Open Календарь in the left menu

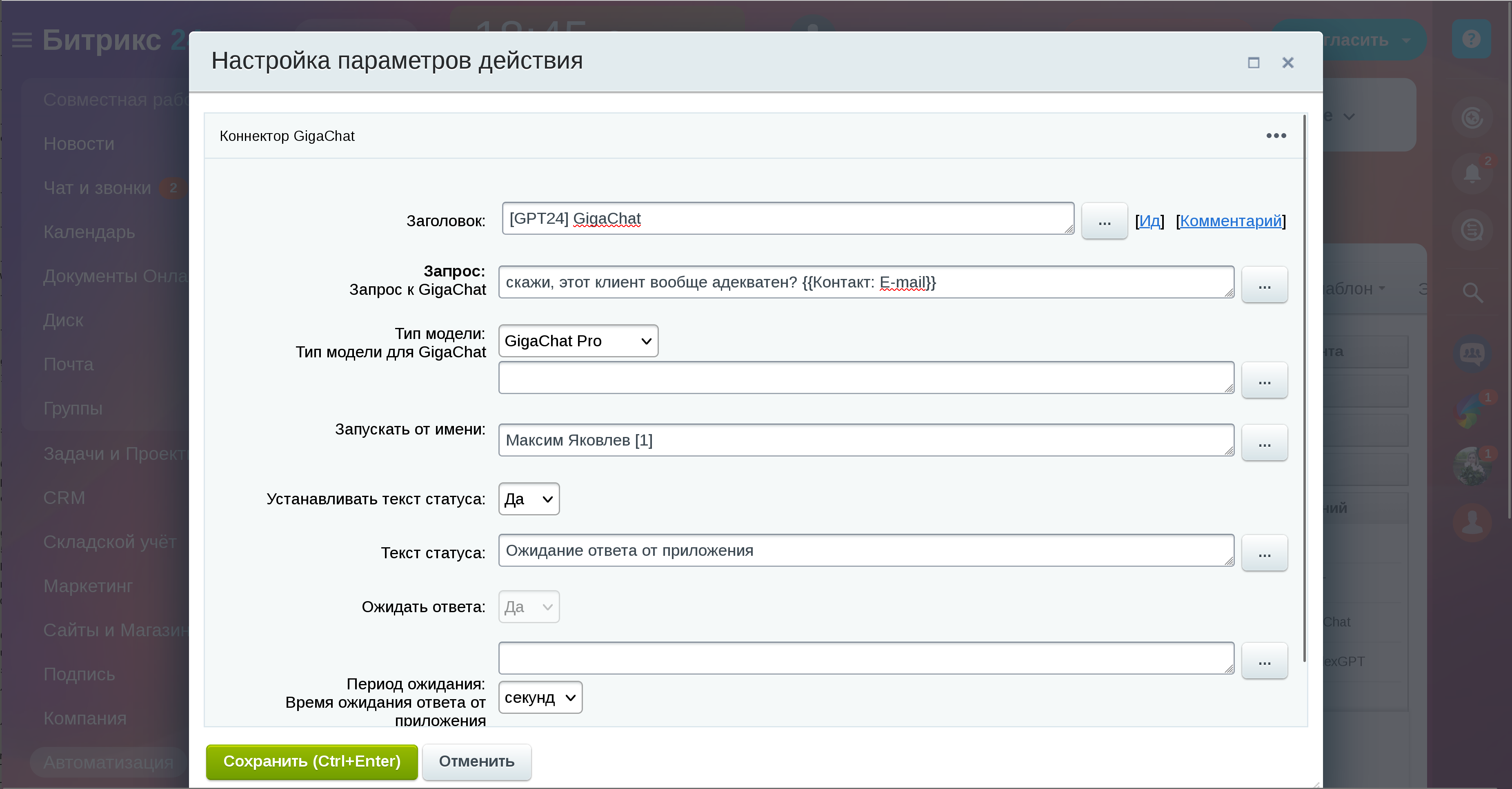tap(89, 232)
